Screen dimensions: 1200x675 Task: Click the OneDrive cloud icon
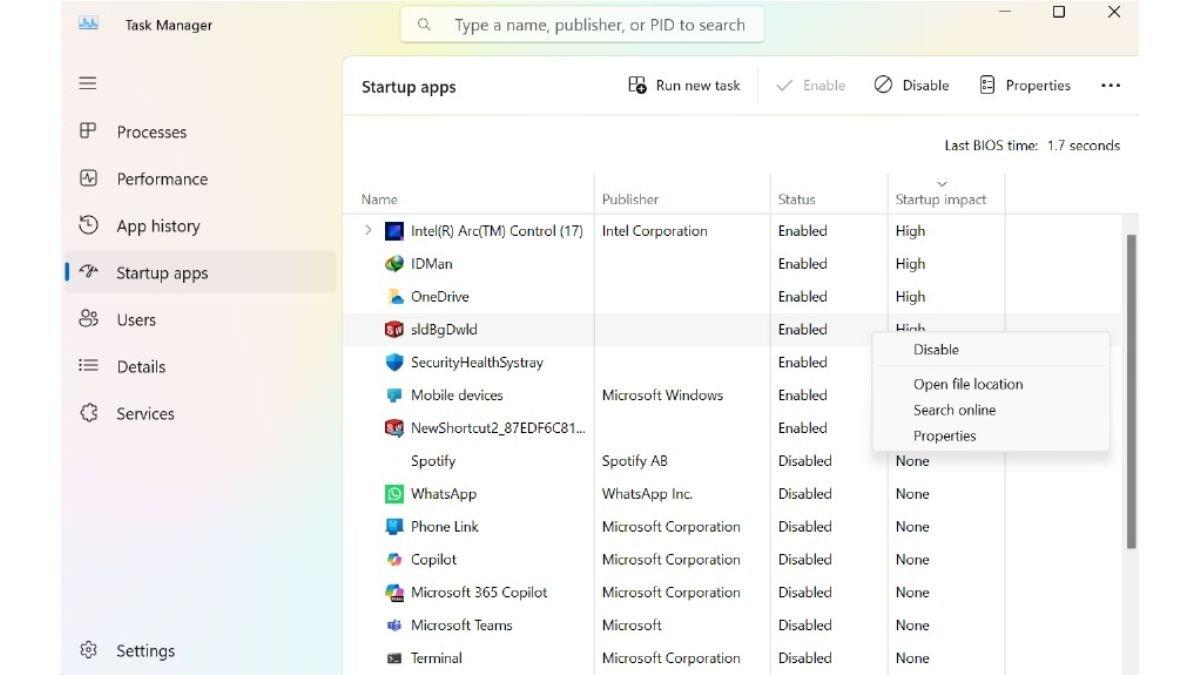394,297
